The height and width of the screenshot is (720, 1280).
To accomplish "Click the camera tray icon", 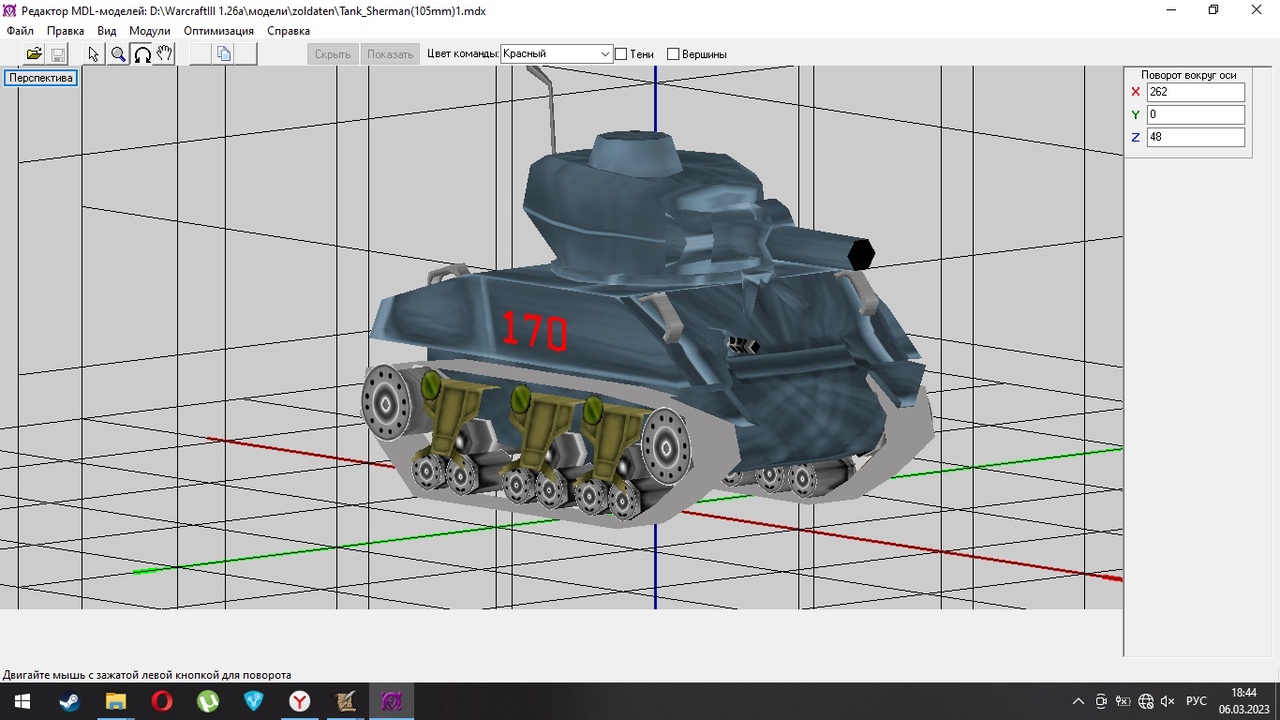I will [x=1101, y=702].
